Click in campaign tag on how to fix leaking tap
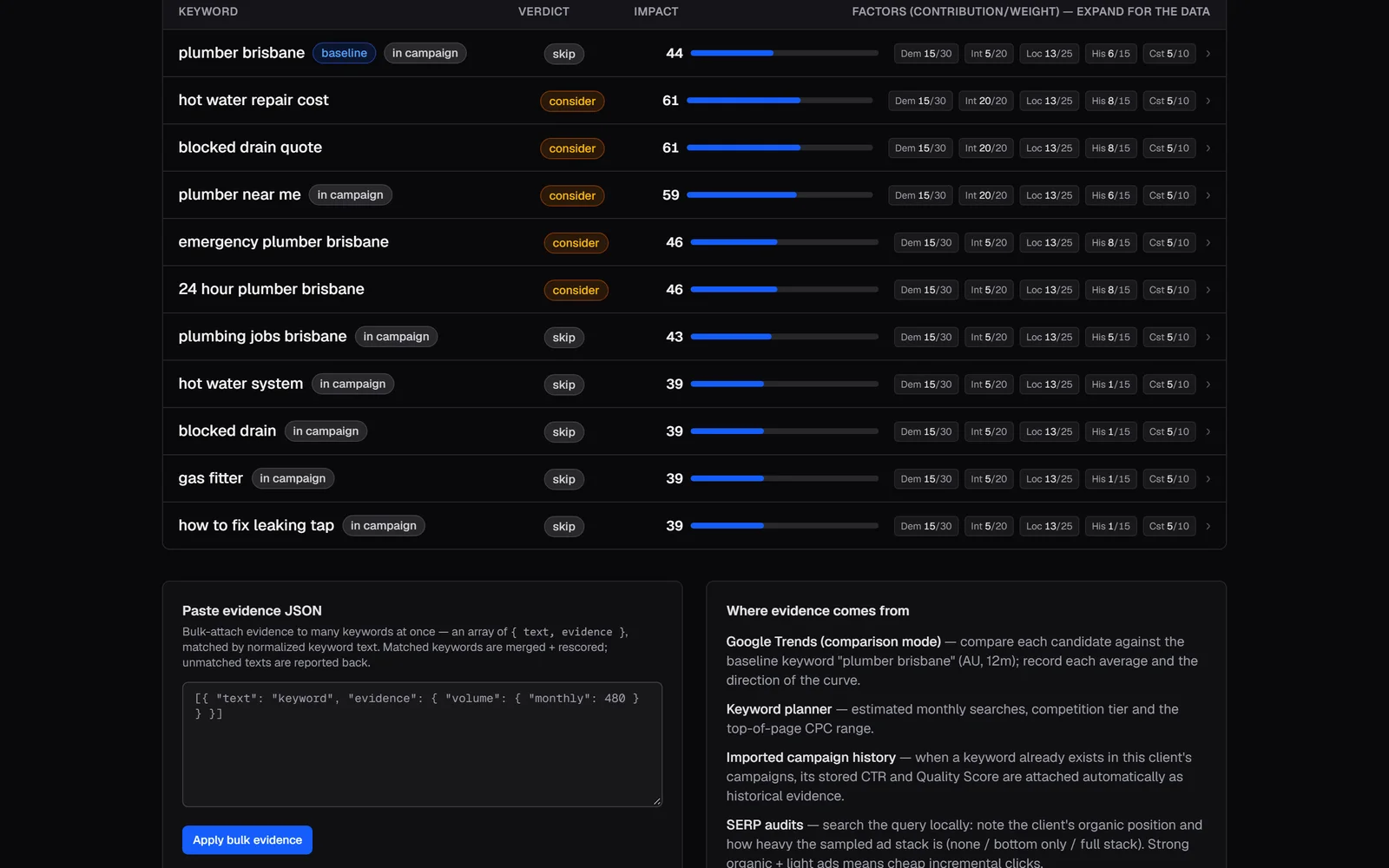This screenshot has height=868, width=1389. point(383,525)
